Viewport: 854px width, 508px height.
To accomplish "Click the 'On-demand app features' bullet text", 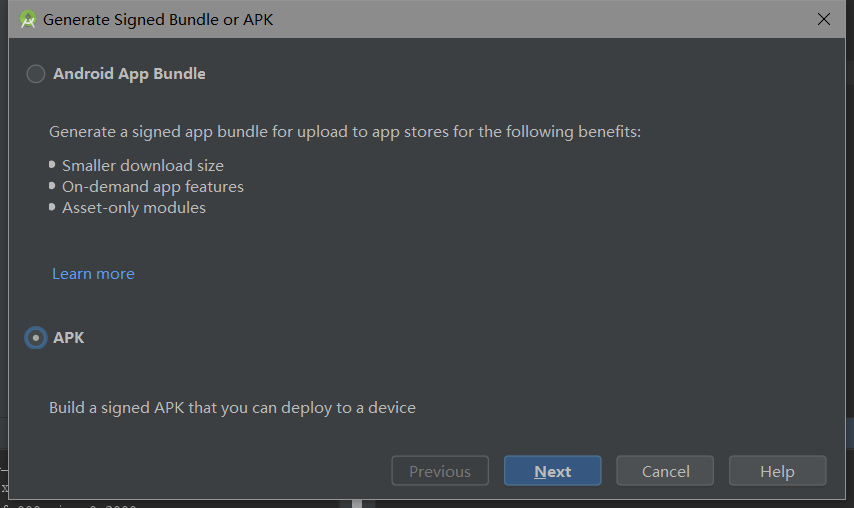I will [x=153, y=187].
